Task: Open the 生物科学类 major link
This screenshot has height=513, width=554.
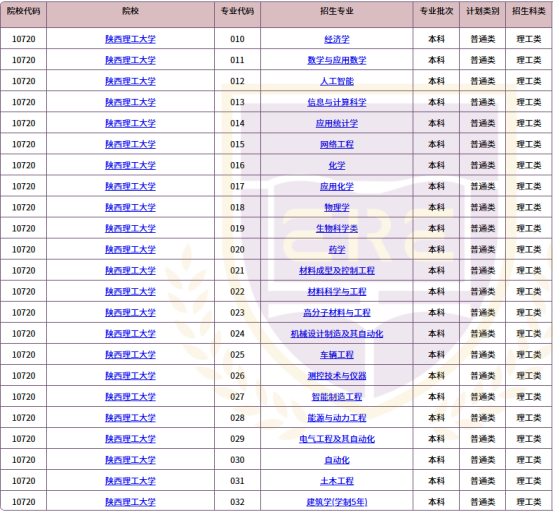Action: tap(337, 229)
